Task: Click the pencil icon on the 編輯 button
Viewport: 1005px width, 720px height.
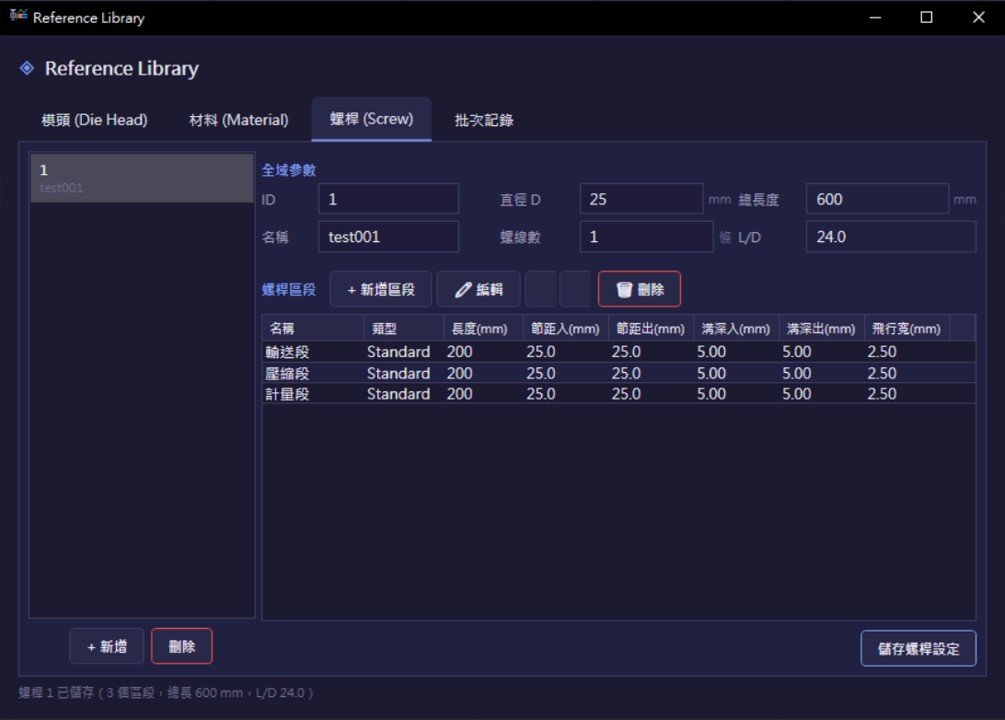Action: coord(463,290)
